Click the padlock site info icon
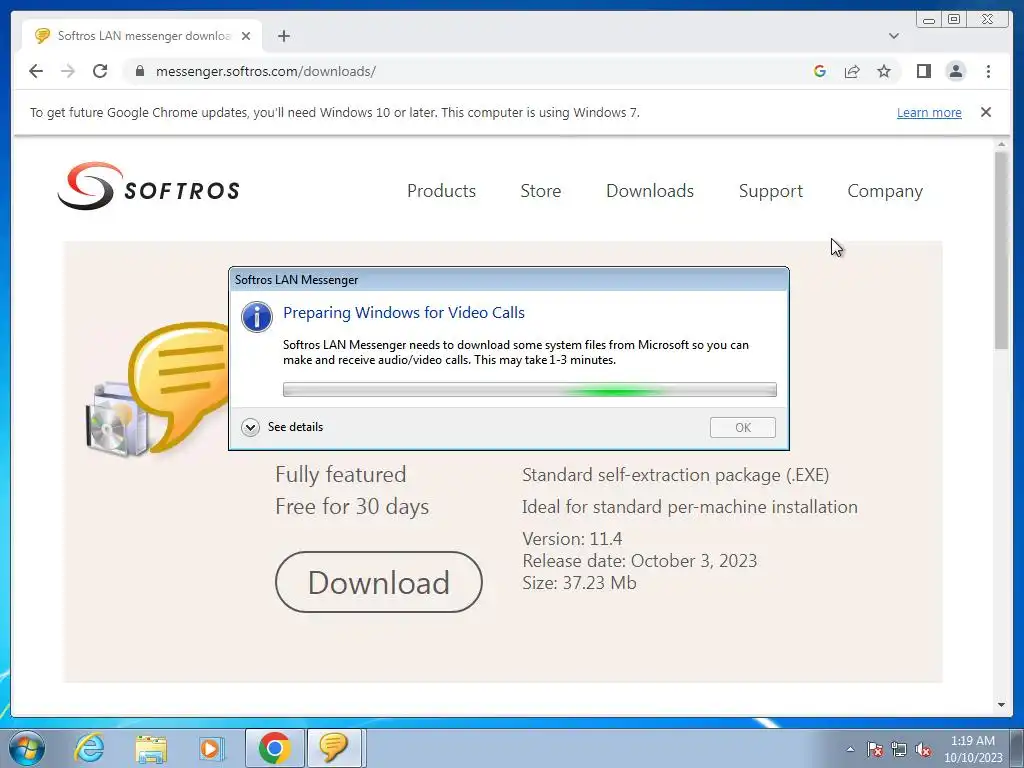Screen dimensions: 1024x768 click(x=139, y=71)
